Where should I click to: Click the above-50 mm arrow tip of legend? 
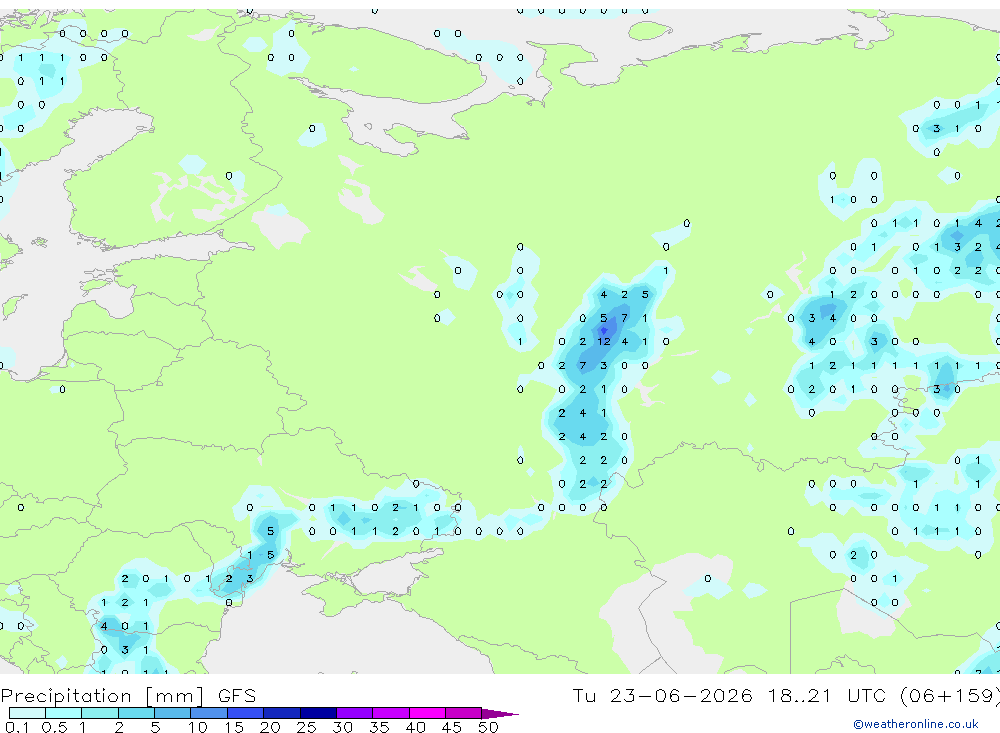pyautogui.click(x=500, y=714)
